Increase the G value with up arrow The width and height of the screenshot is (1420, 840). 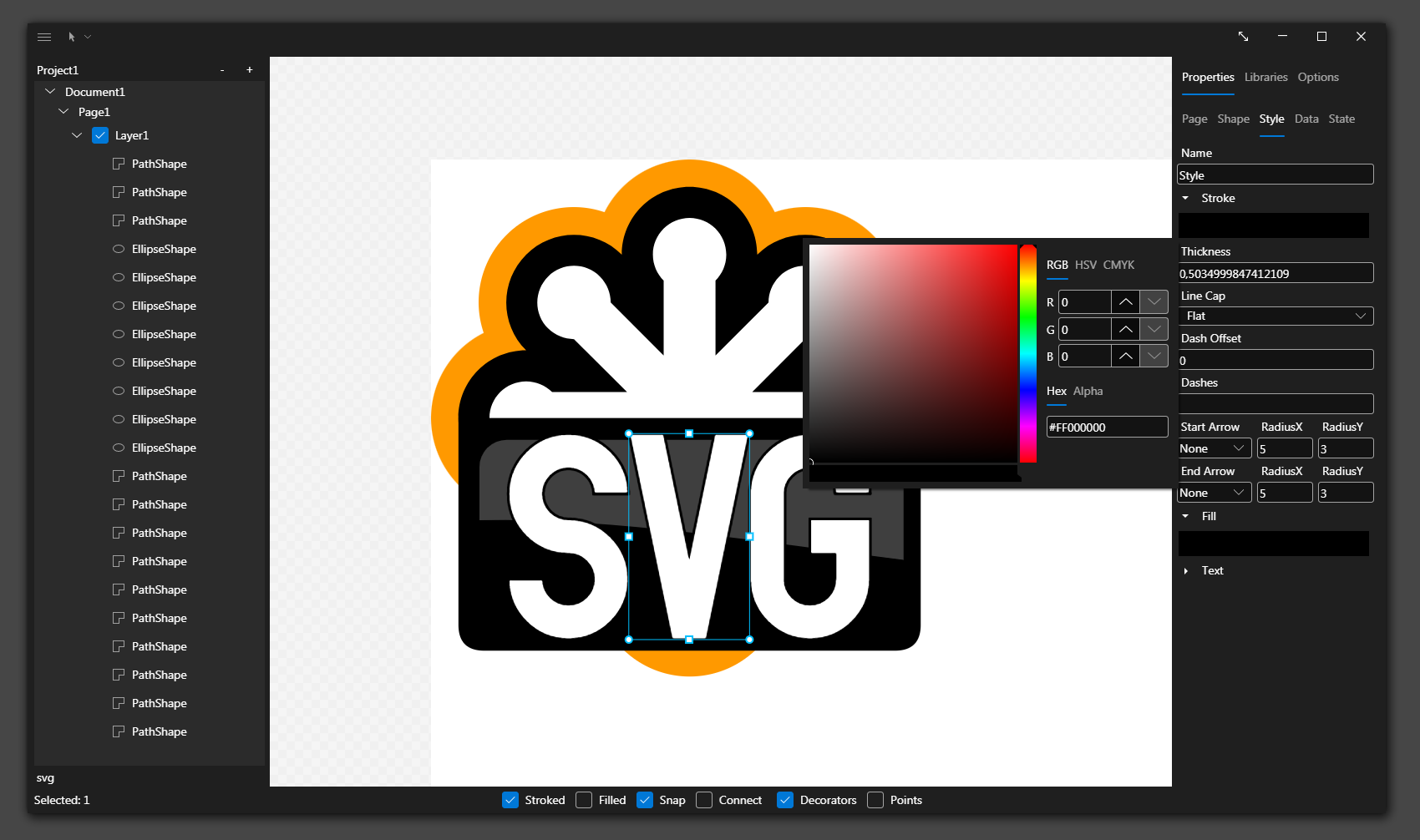click(x=1126, y=329)
